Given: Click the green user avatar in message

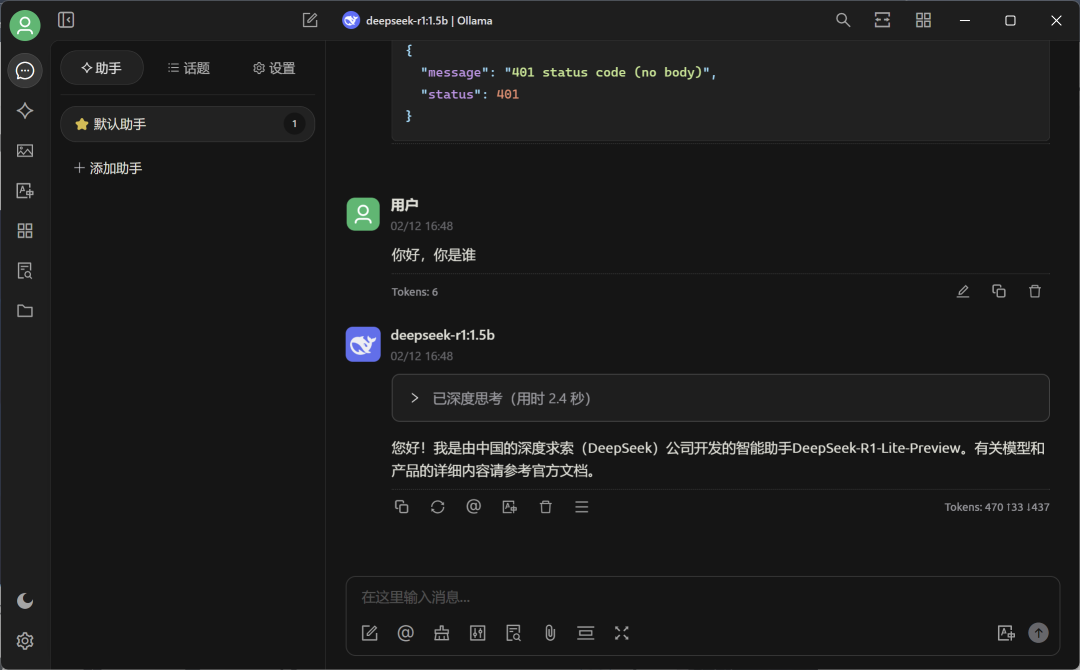Looking at the screenshot, I should 363,214.
